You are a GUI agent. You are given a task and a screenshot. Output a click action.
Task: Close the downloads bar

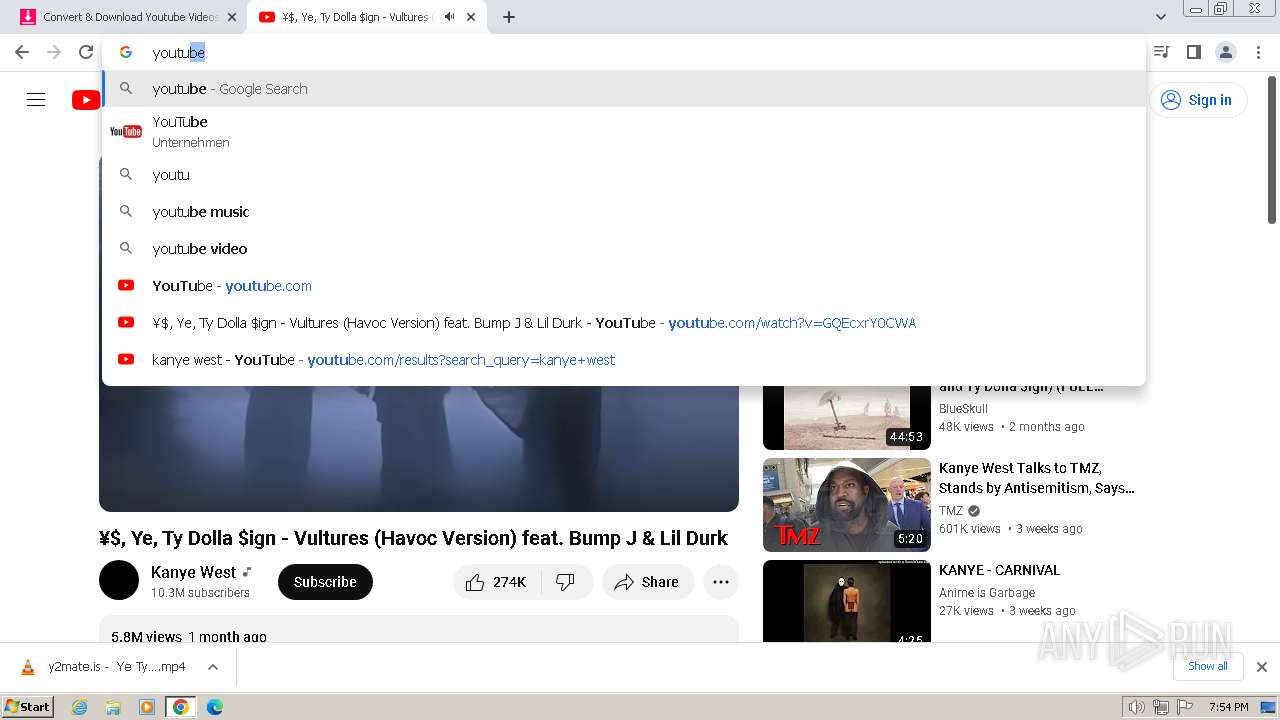1262,667
